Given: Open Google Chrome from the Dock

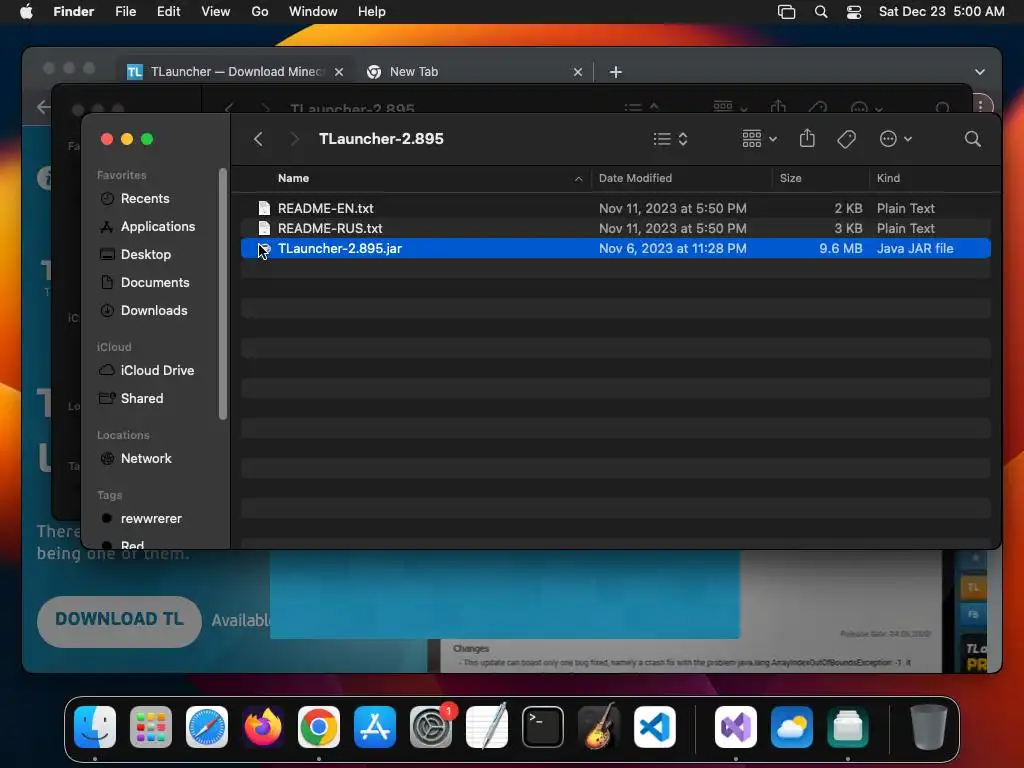Looking at the screenshot, I should 319,727.
